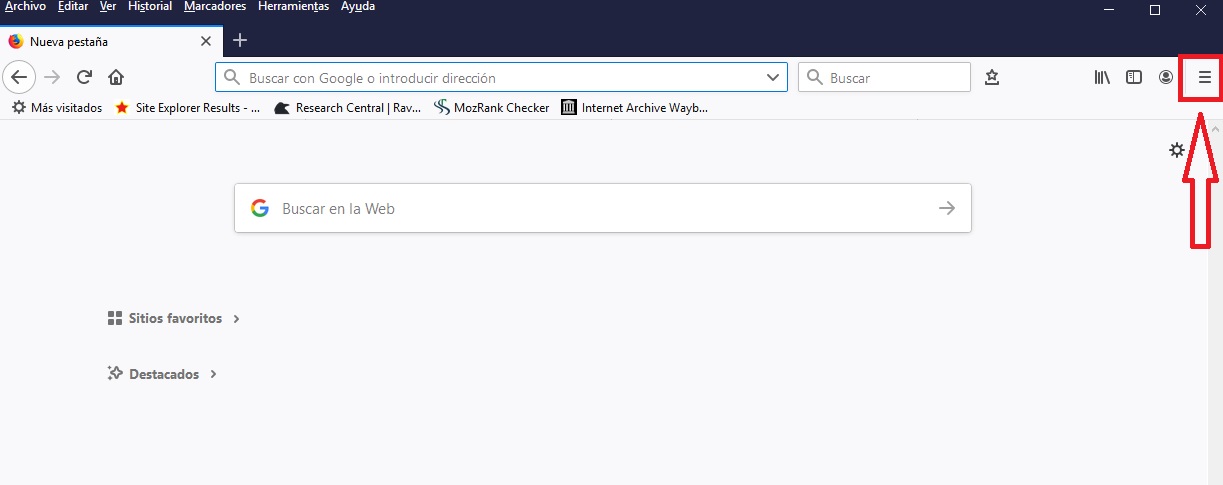The width and height of the screenshot is (1223, 485).
Task: Click the magnifier icon in Buscar box
Action: point(815,77)
